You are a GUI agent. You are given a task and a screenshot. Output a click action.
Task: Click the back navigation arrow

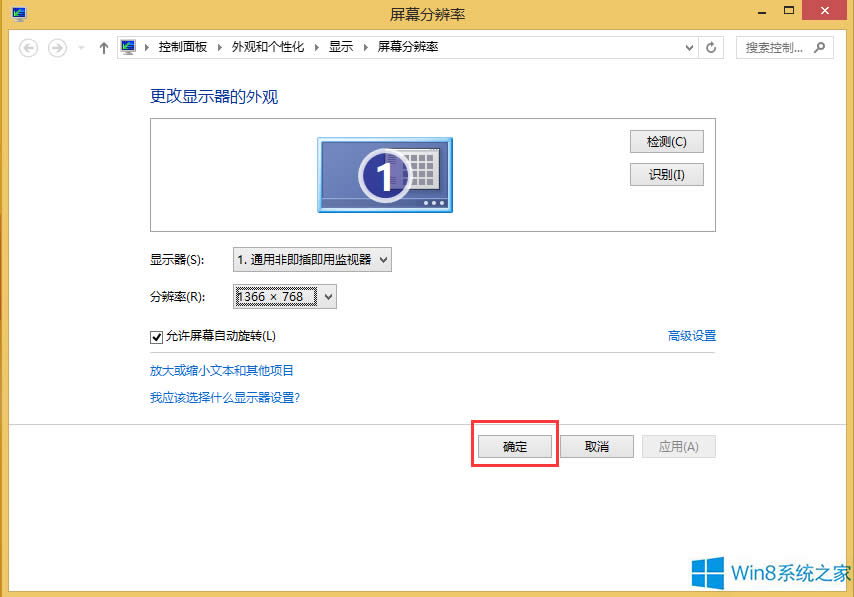(x=28, y=47)
